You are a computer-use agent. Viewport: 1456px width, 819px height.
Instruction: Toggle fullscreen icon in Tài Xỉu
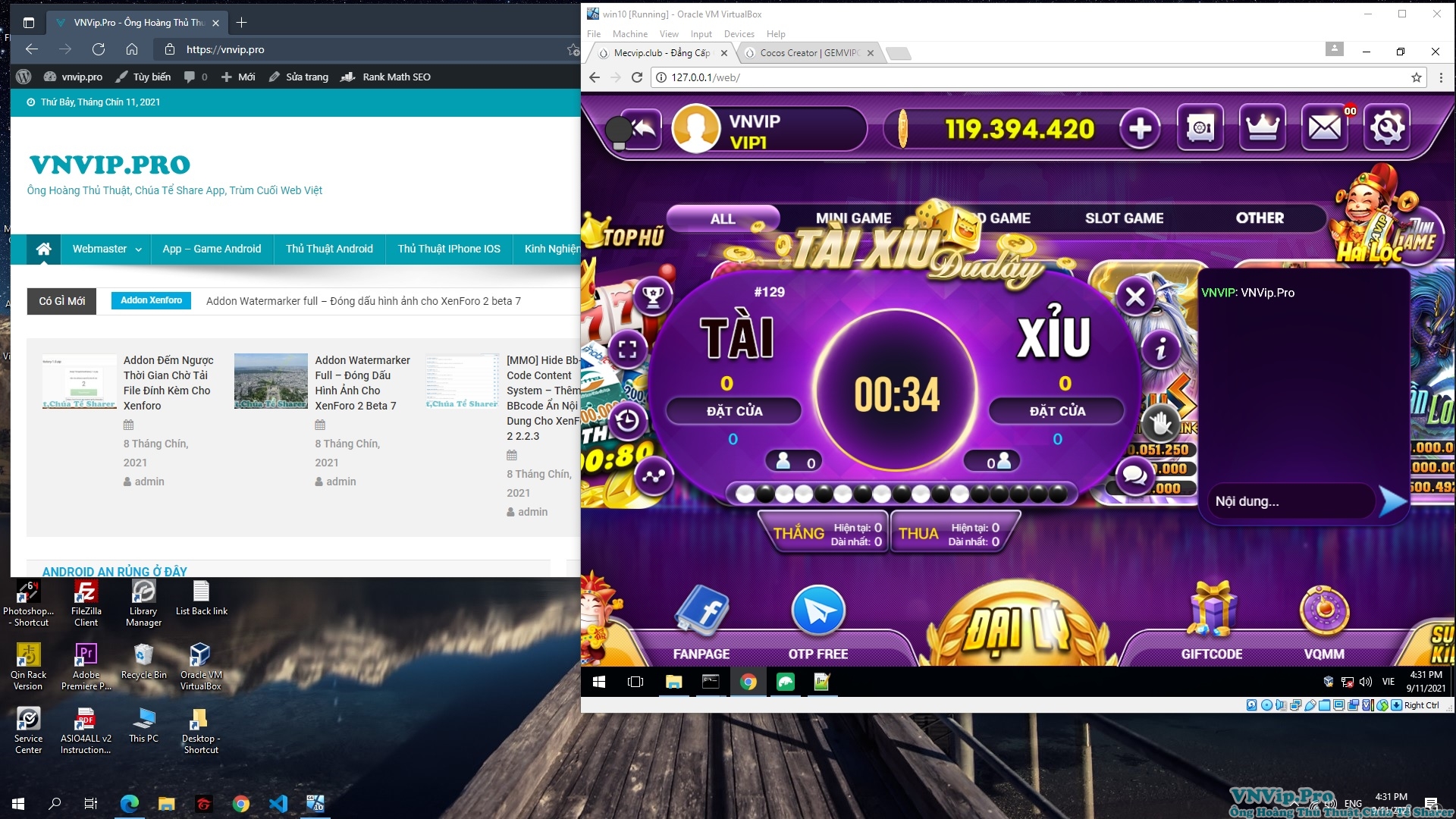click(x=627, y=349)
